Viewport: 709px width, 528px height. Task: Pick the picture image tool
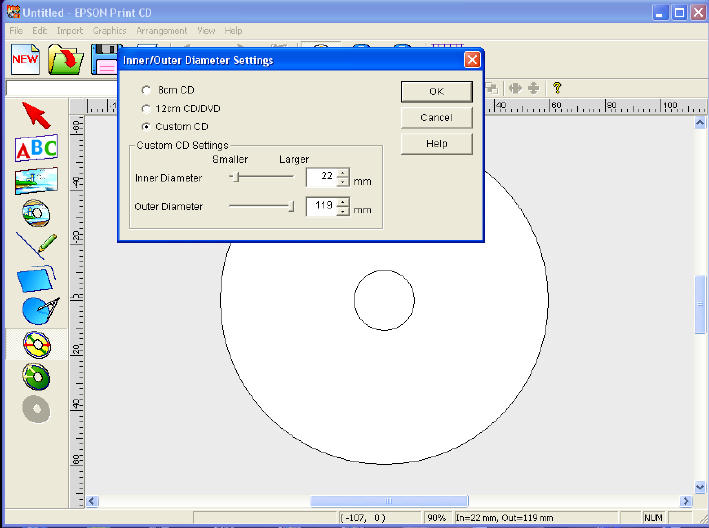(x=36, y=181)
